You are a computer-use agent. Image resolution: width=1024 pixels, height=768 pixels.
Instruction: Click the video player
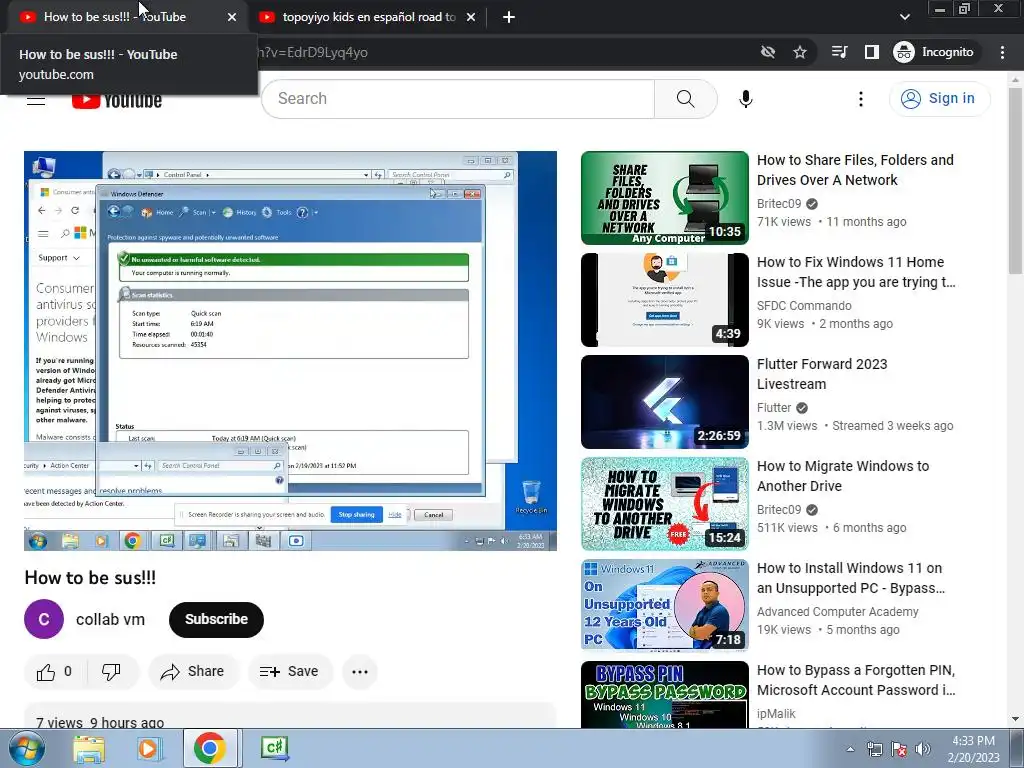point(291,351)
